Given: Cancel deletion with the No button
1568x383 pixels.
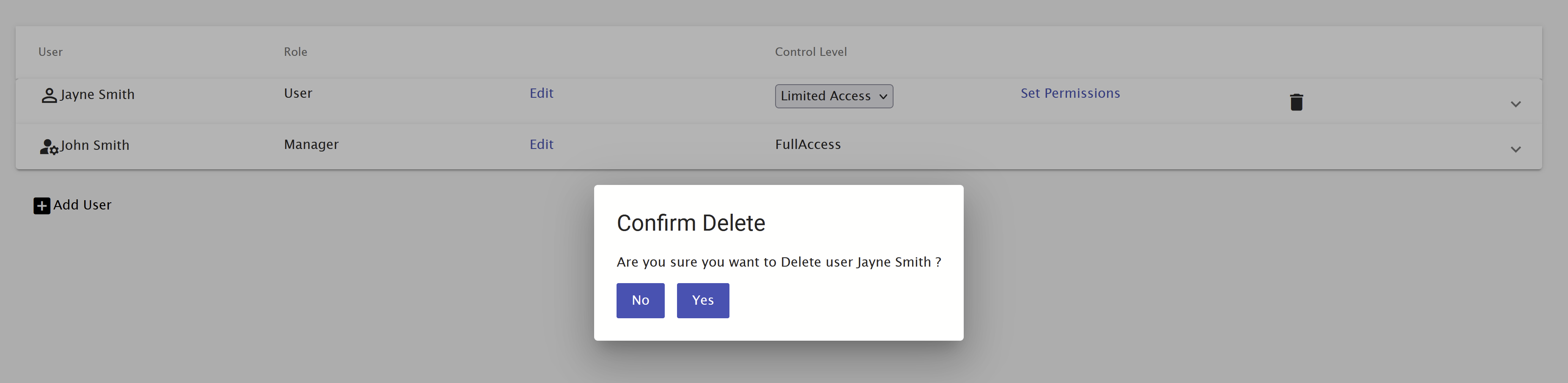Looking at the screenshot, I should [640, 300].
